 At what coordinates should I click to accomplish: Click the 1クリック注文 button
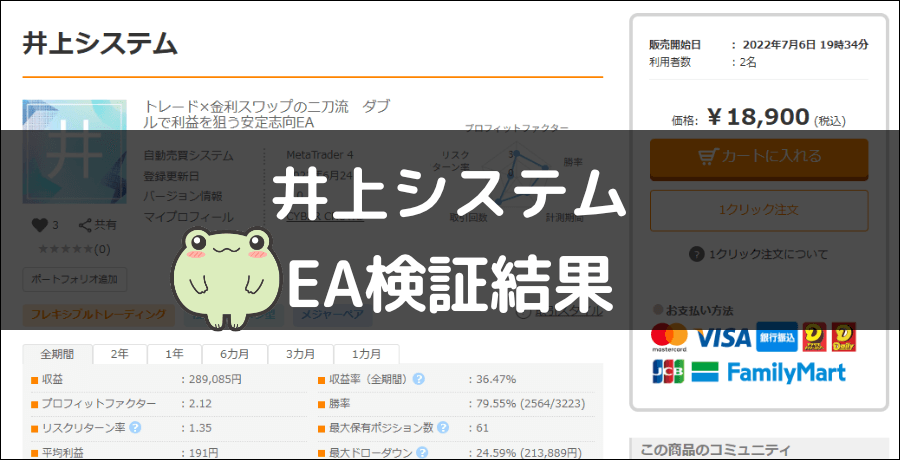coord(758,210)
